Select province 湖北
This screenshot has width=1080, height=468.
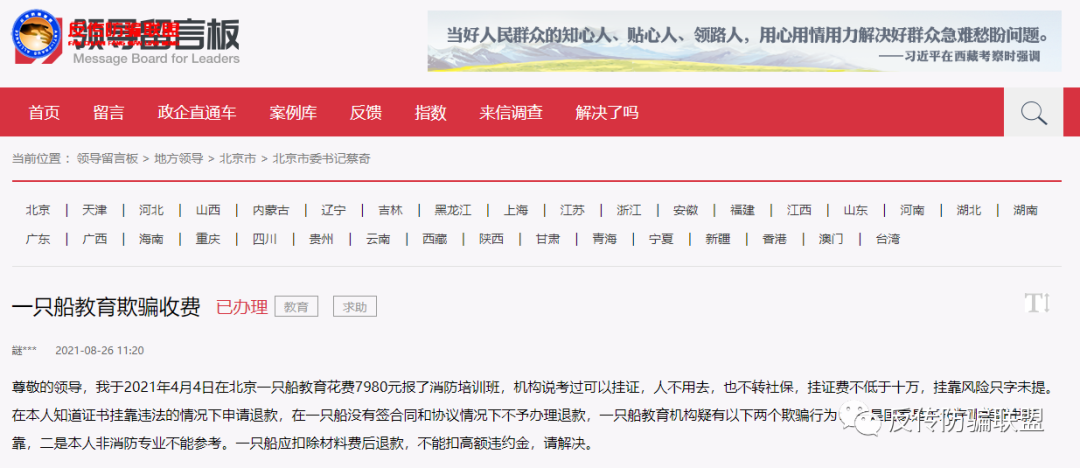coord(969,210)
